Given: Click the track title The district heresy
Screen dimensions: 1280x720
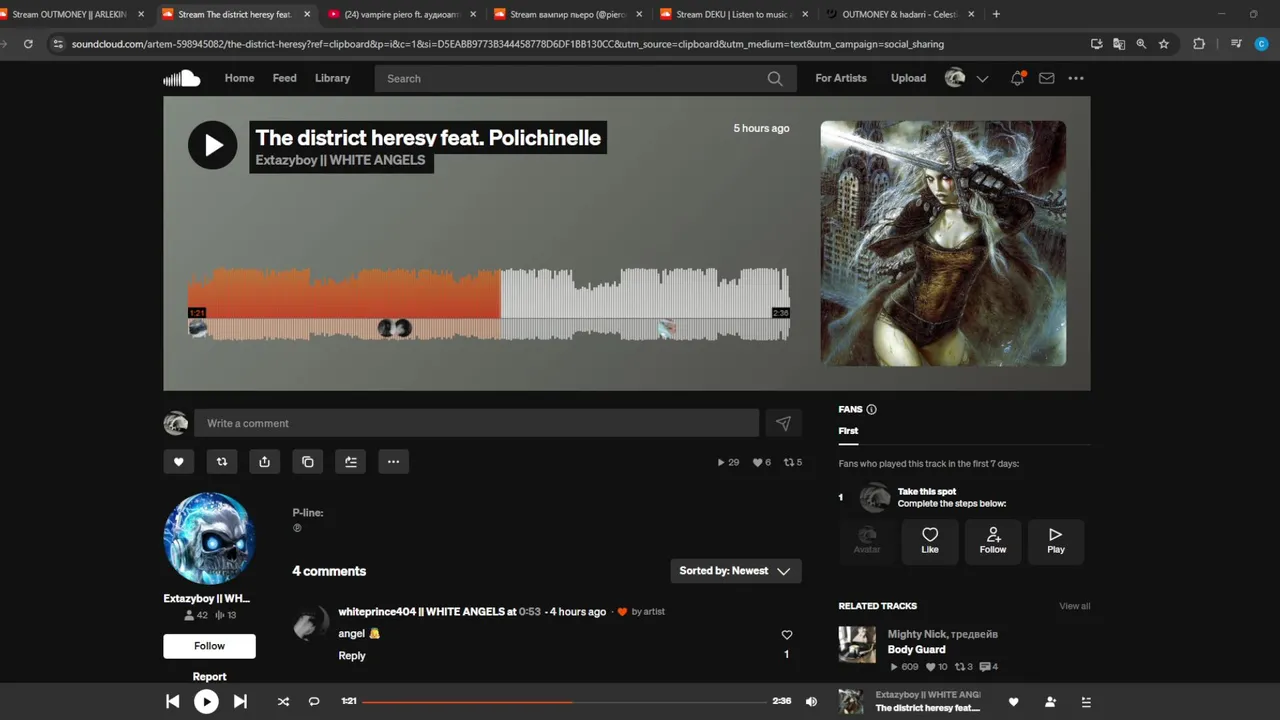Looking at the screenshot, I should tap(428, 138).
